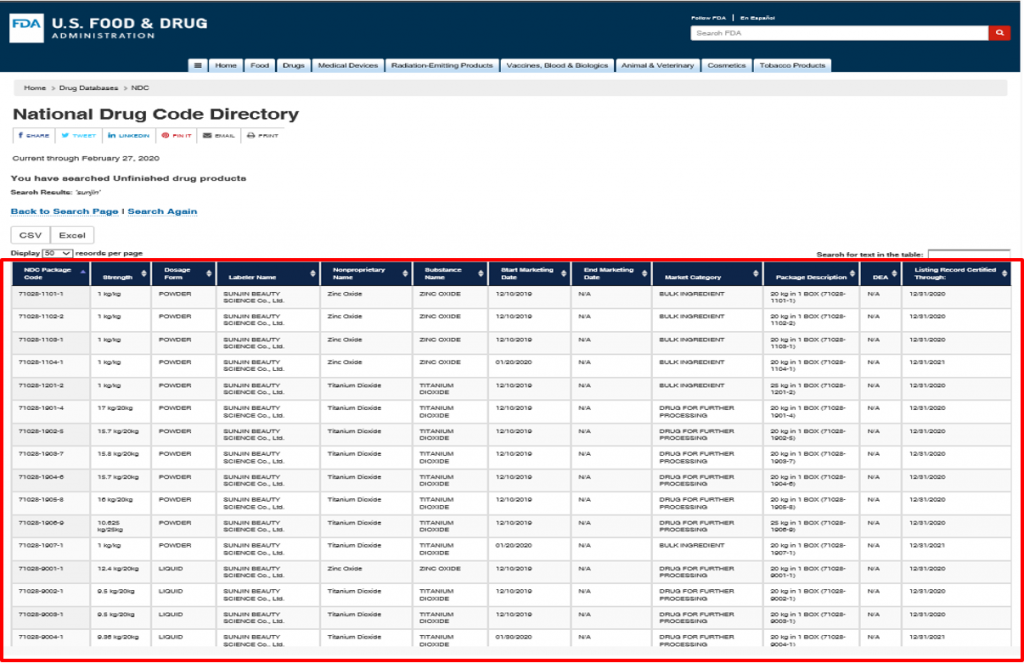Email this page using the Email icon
1024x663 pixels.
click(x=219, y=135)
